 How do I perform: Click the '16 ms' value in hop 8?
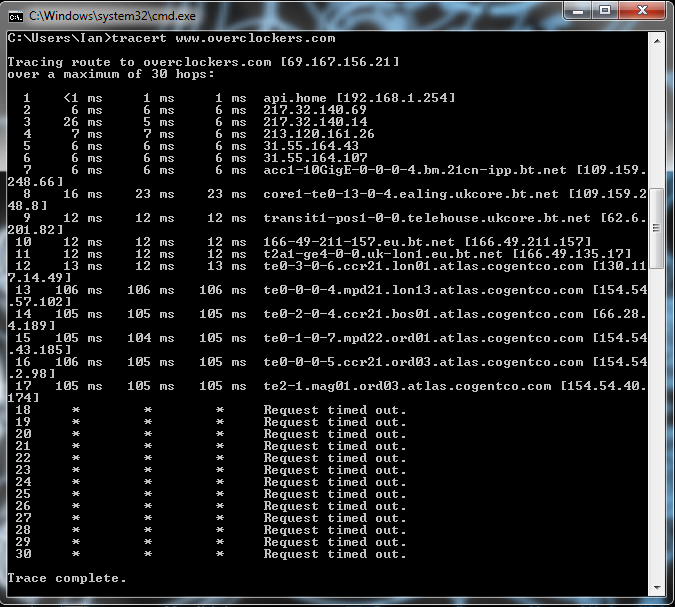click(83, 194)
